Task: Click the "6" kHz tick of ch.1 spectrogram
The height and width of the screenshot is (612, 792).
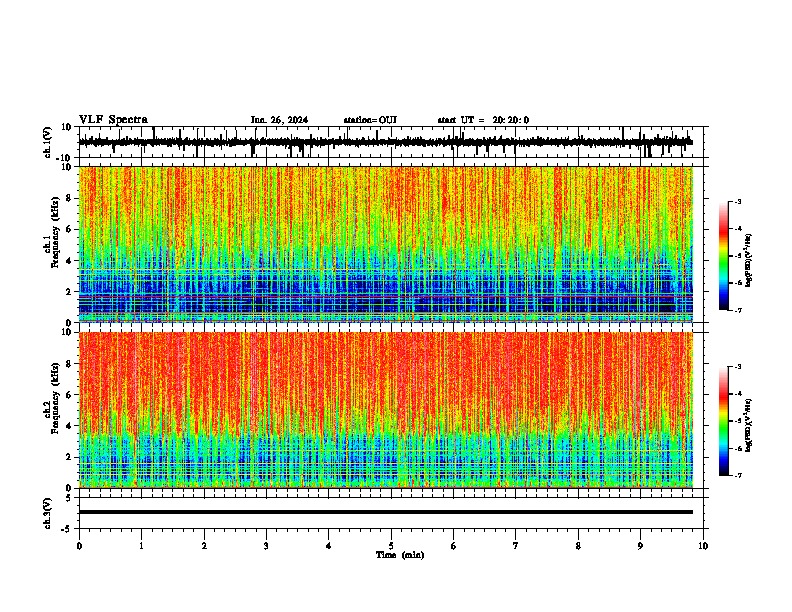Action: [x=70, y=229]
